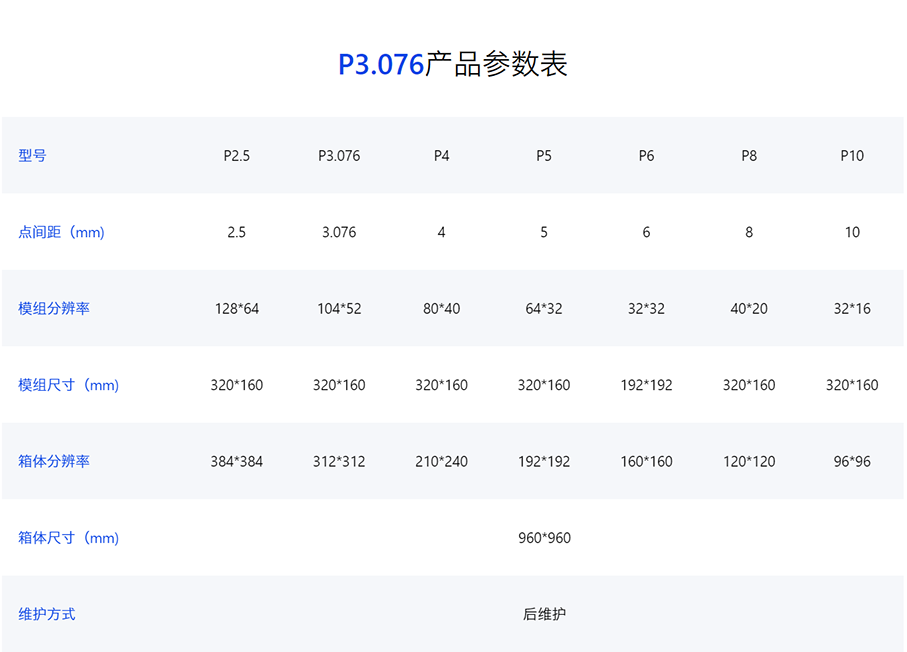Select the 210*240 cabinet resolution cell
The width and height of the screenshot is (907, 652).
441,462
